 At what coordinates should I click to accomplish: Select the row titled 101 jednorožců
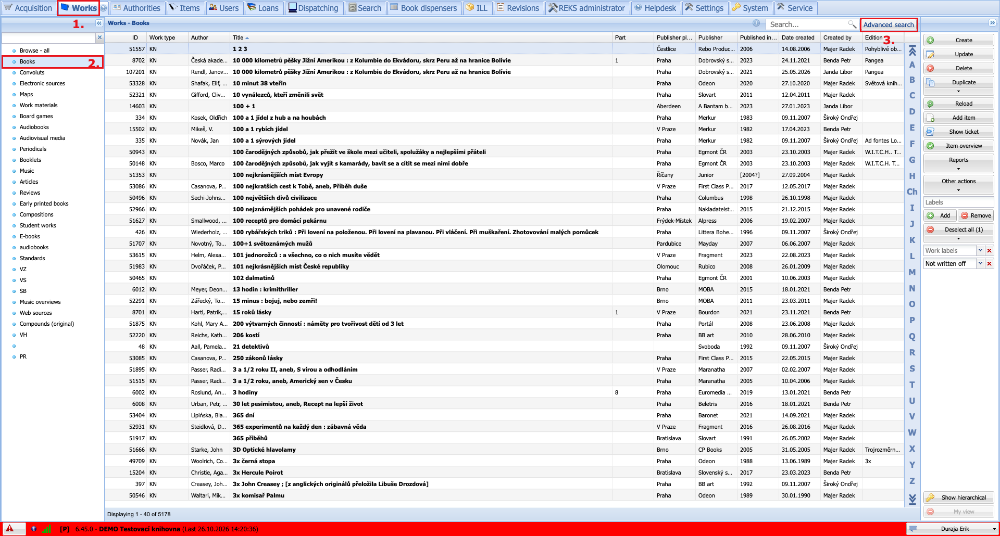click(x=504, y=255)
